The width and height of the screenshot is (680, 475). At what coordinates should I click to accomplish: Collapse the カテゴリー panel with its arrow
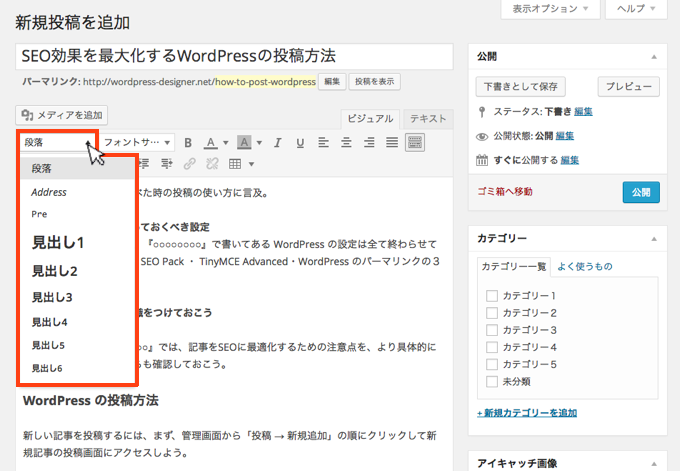tap(654, 239)
